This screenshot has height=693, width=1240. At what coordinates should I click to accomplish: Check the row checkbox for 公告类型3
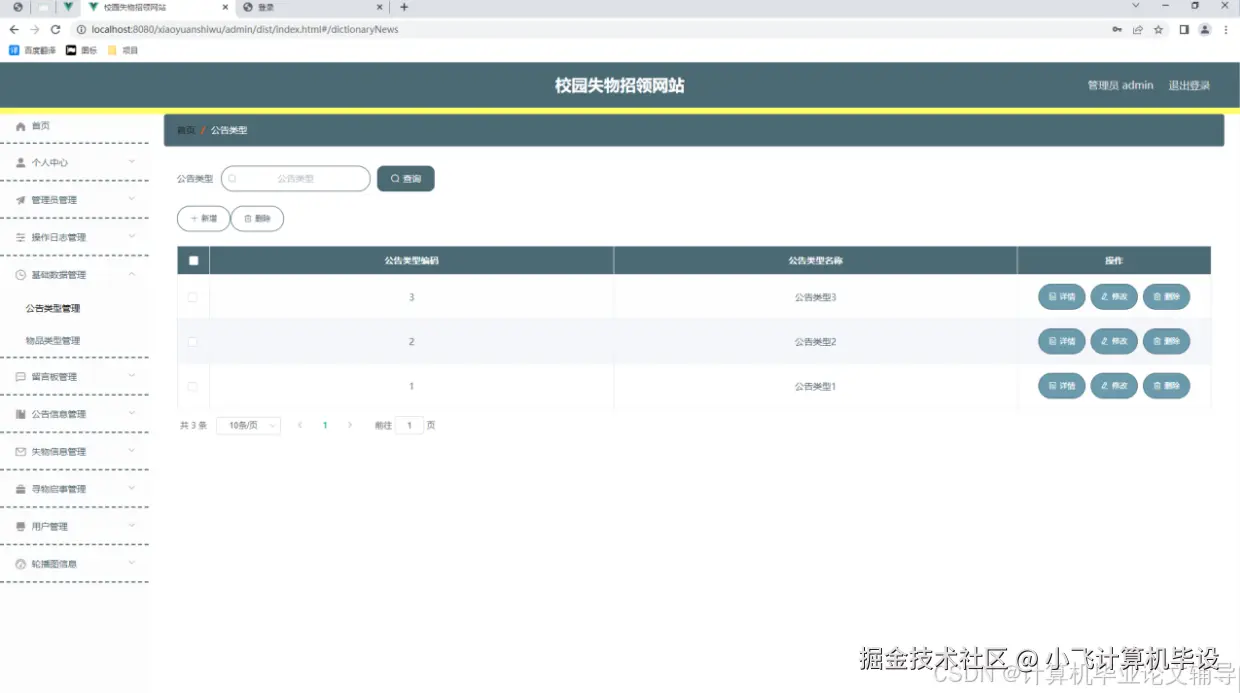coord(193,296)
